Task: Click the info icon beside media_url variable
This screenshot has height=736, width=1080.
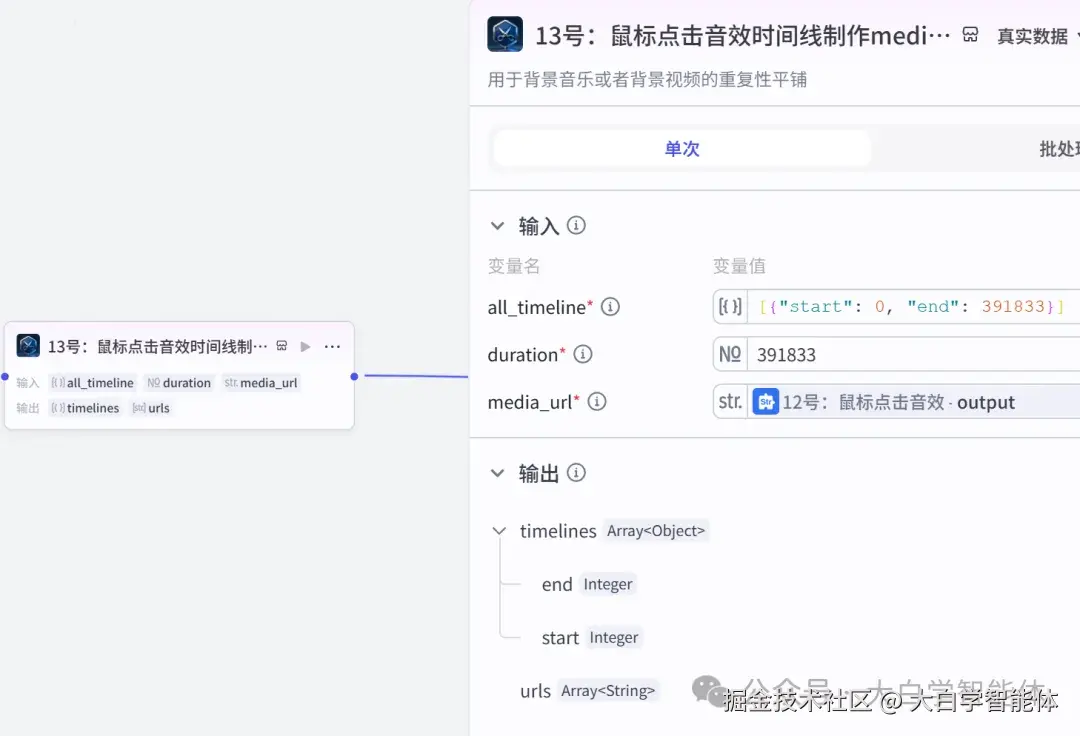Action: pos(596,402)
